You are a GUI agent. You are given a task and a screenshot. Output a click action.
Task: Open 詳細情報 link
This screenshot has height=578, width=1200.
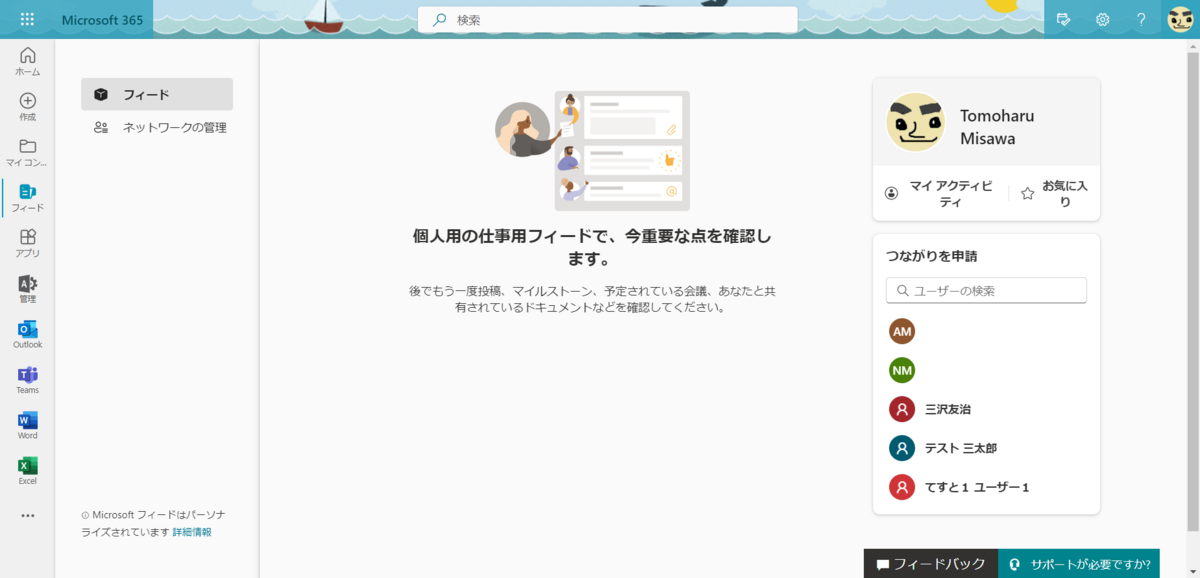(x=192, y=532)
